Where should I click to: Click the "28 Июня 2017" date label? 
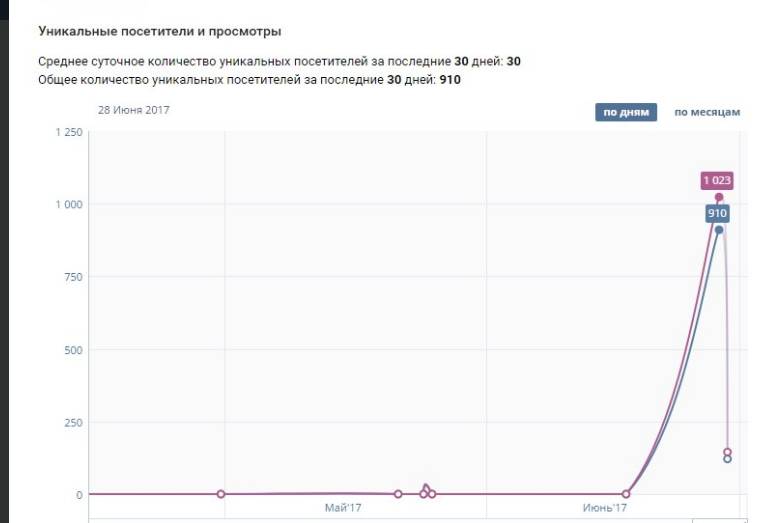pyautogui.click(x=133, y=110)
